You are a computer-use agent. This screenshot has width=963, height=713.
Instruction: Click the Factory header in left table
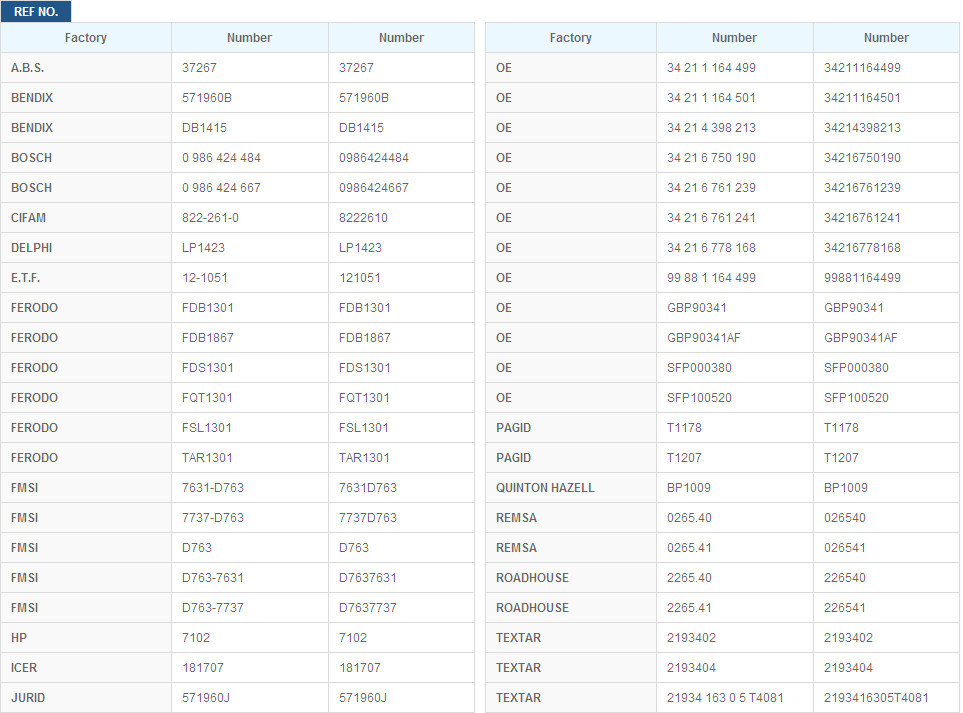coord(86,38)
